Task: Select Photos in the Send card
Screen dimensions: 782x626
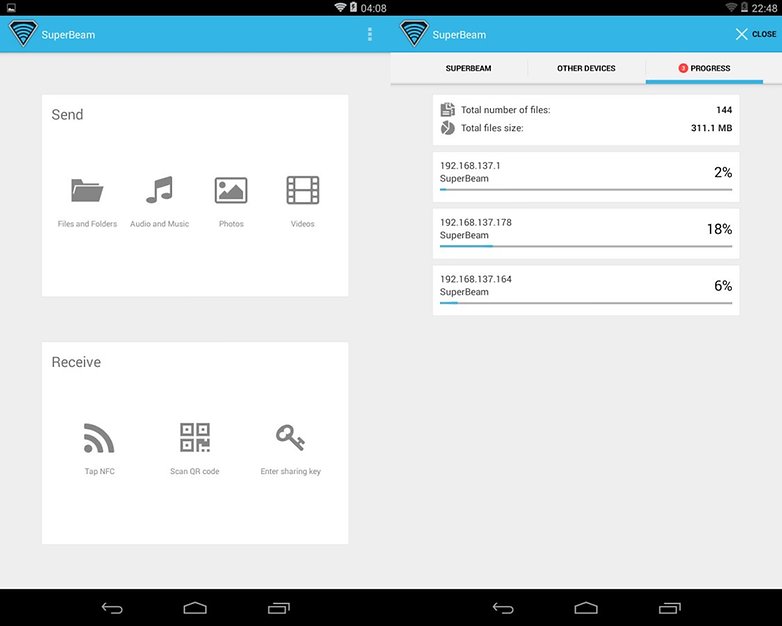Action: coord(231,202)
